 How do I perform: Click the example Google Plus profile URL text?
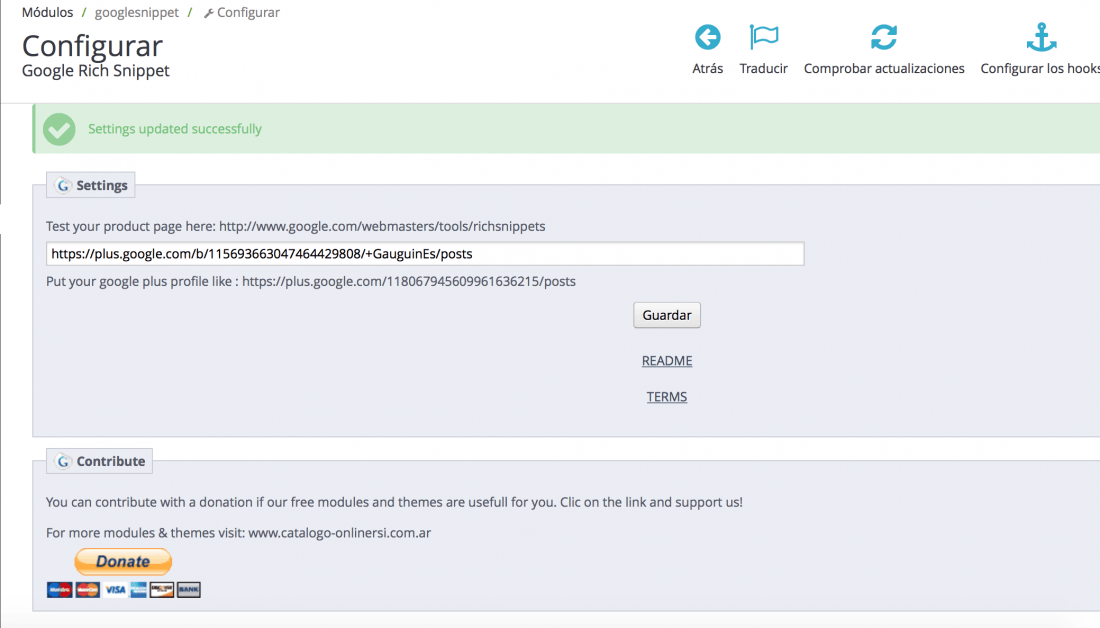(409, 281)
